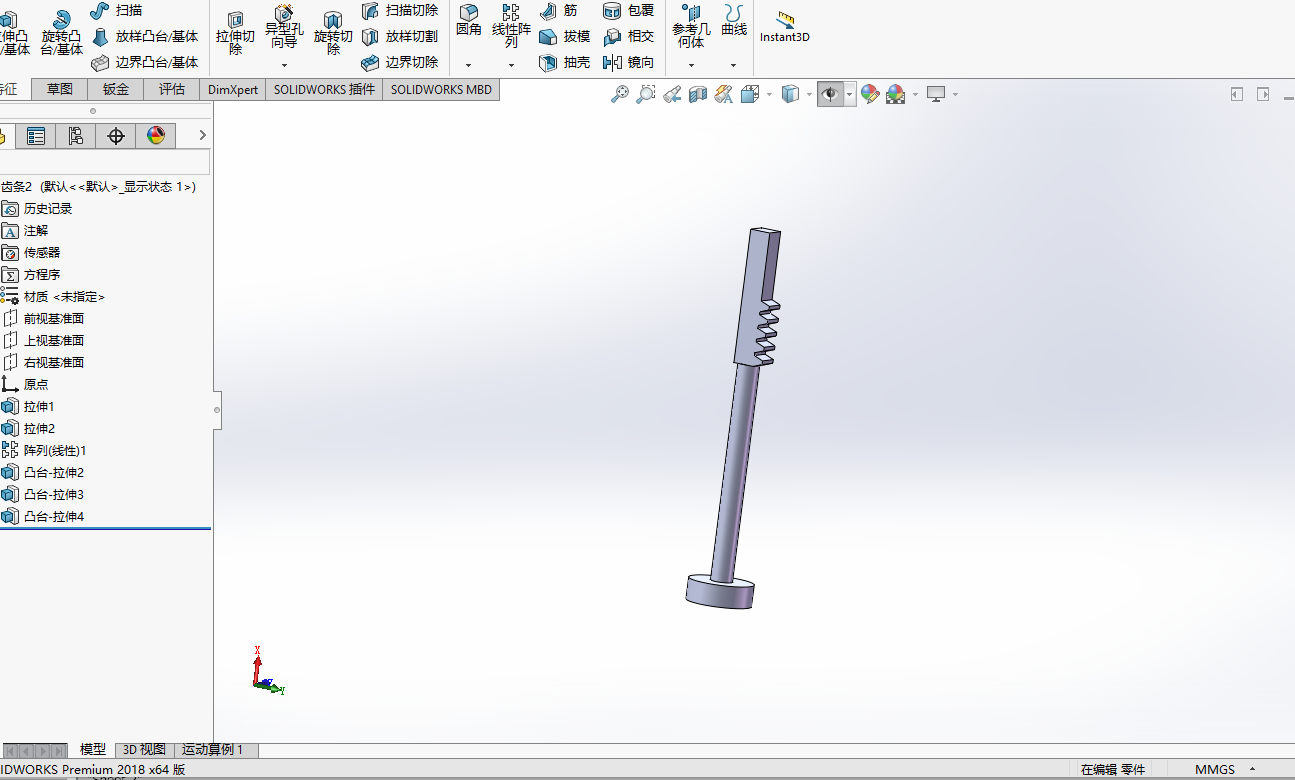Screen dimensions: 1295x780
Task: Open the Dynamic Annotation Views icon
Action: (x=724, y=94)
